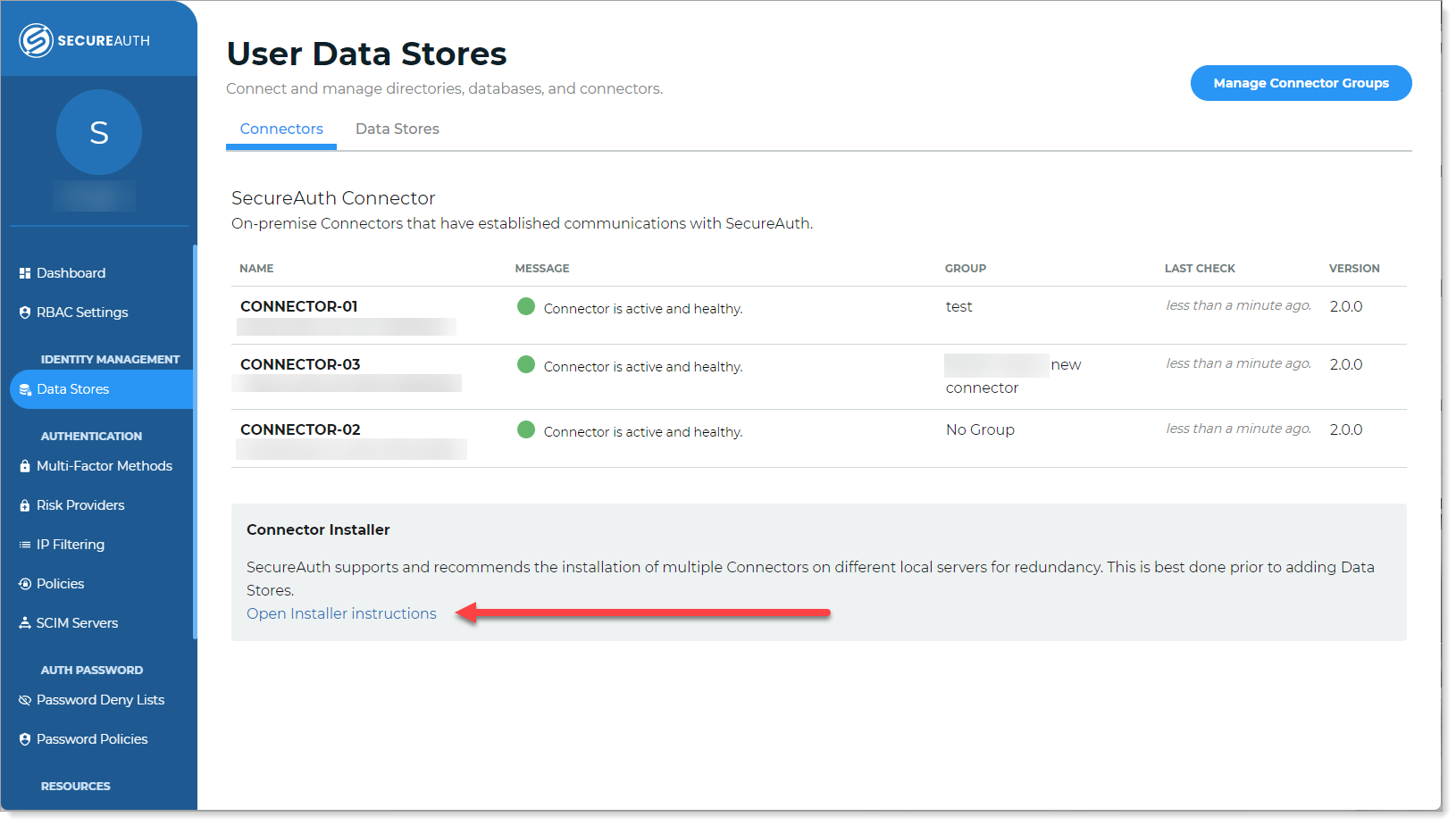The height and width of the screenshot is (825, 1456).
Task: Click the Dashboard grid icon
Action: 25,273
